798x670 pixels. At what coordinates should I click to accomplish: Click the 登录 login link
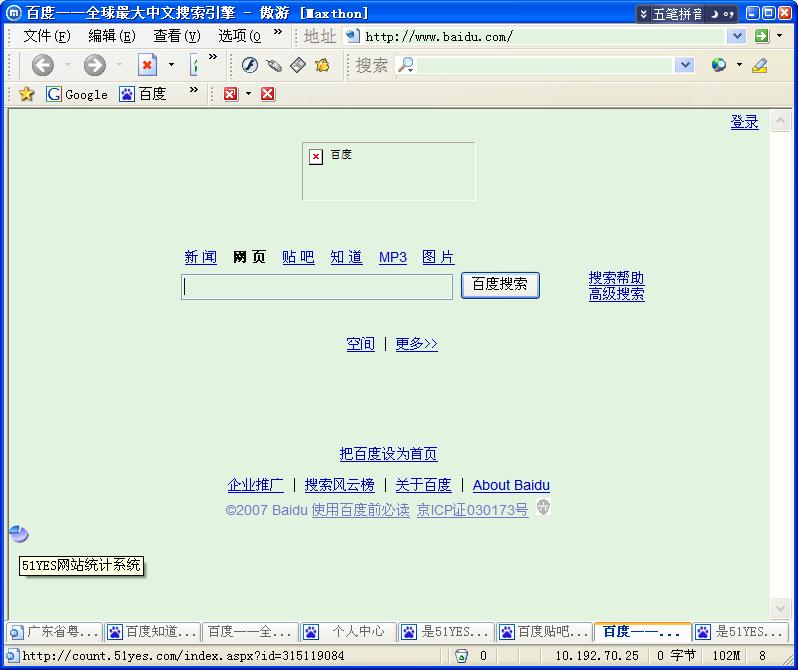tap(745, 122)
